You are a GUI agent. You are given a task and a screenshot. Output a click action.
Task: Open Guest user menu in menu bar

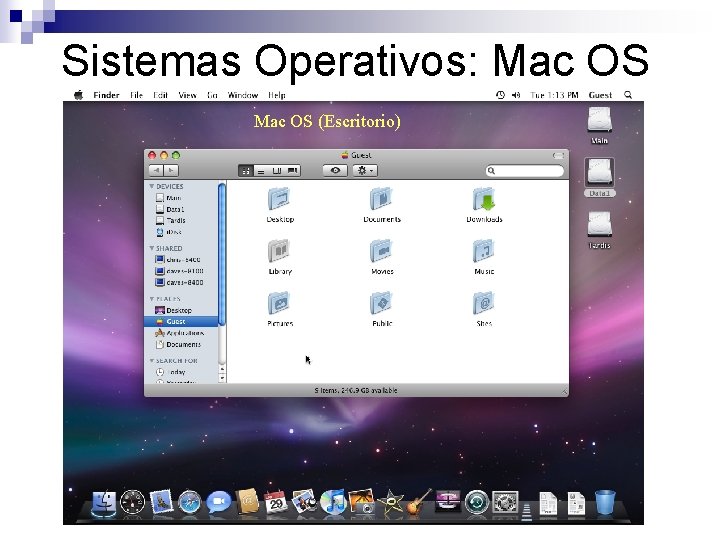(x=600, y=95)
